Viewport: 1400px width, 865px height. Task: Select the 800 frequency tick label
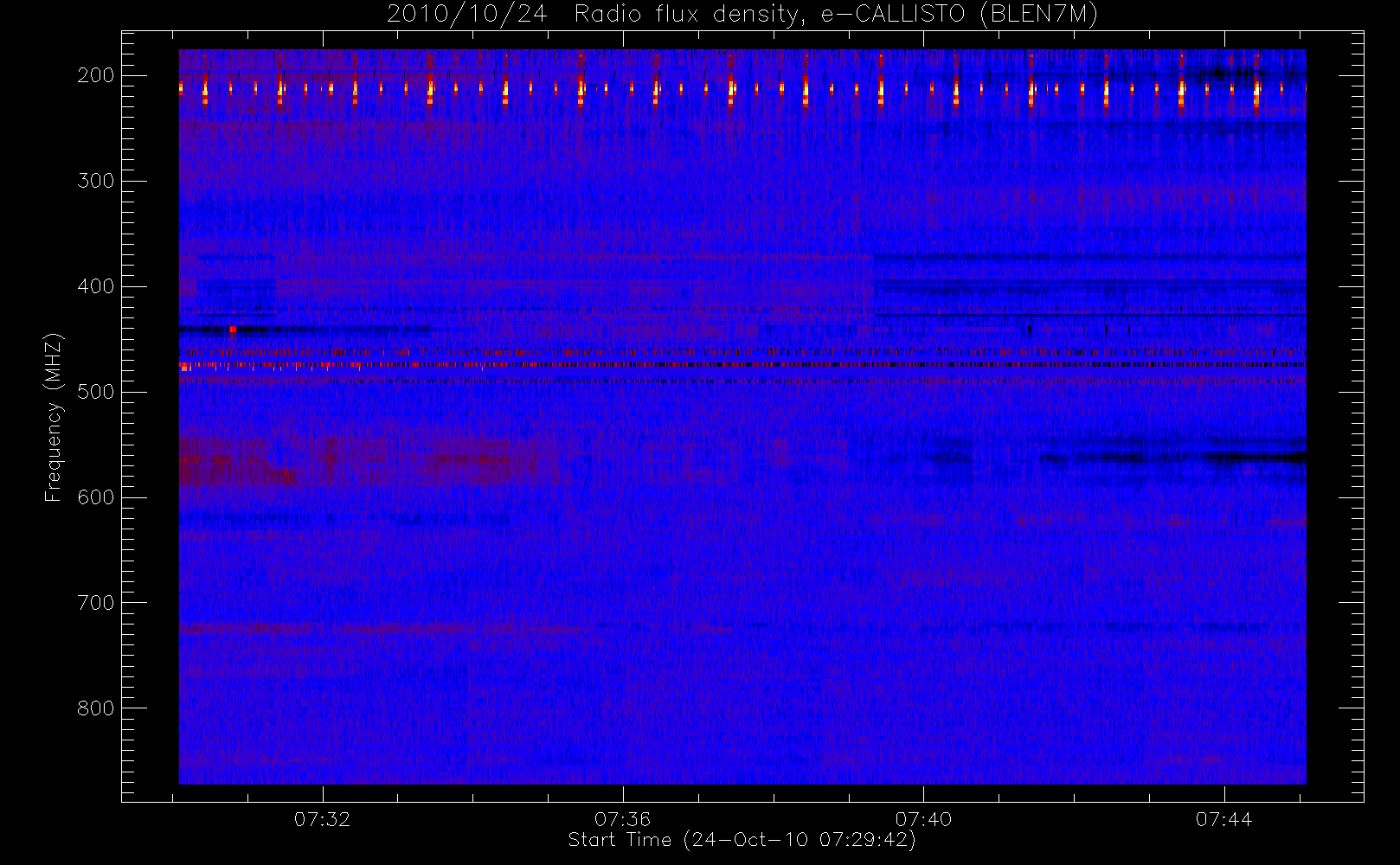(95, 708)
